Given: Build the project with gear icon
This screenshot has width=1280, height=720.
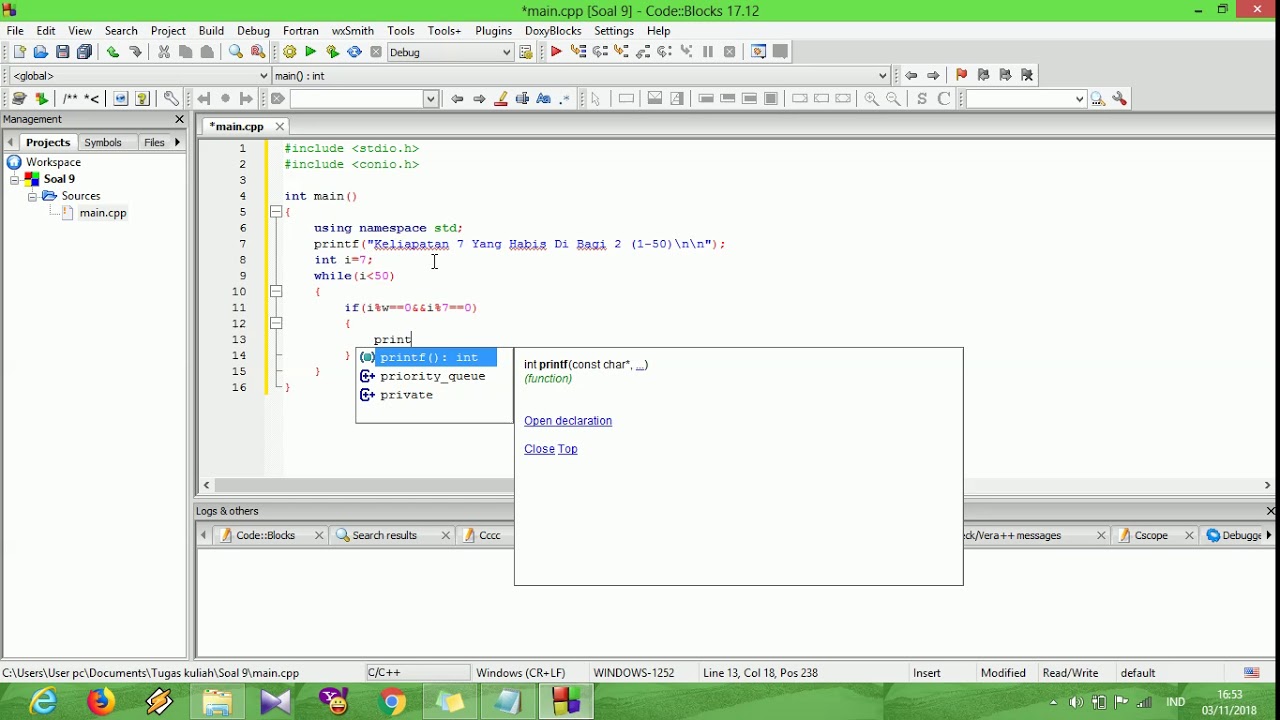Looking at the screenshot, I should pos(290,52).
